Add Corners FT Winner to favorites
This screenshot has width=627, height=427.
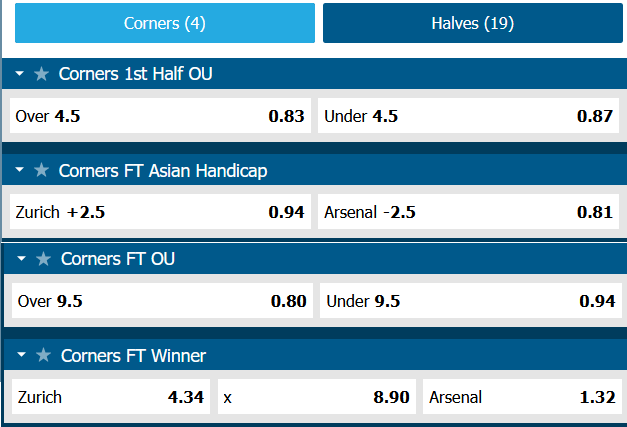[43, 356]
